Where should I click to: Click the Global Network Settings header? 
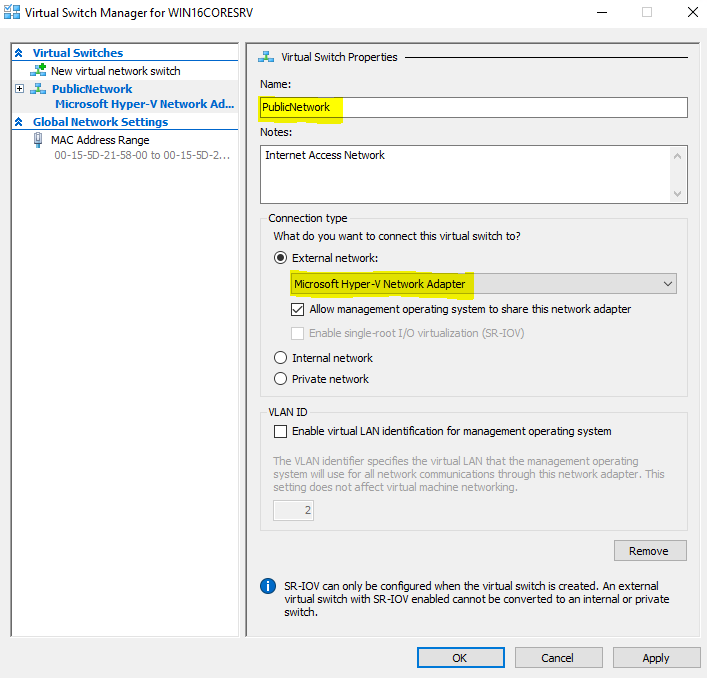(100, 122)
